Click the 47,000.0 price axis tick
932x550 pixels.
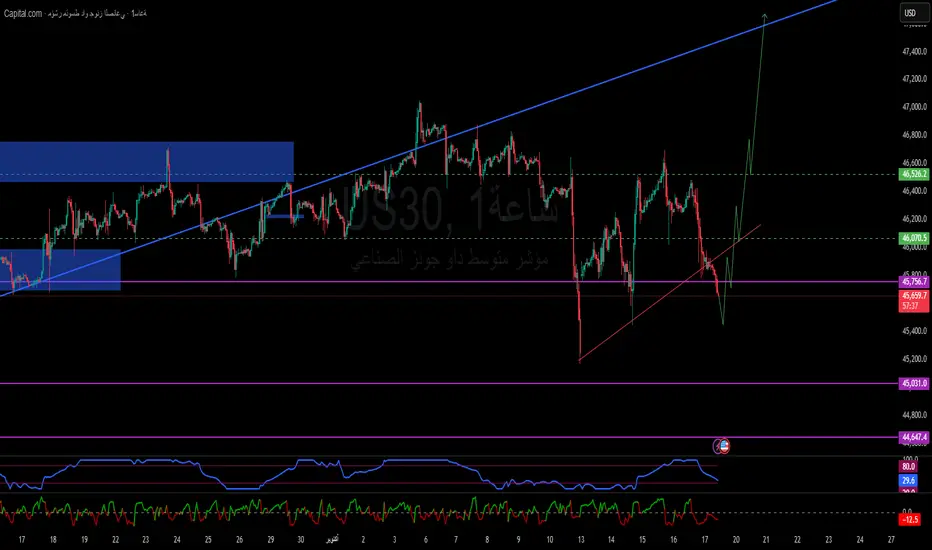click(x=914, y=107)
